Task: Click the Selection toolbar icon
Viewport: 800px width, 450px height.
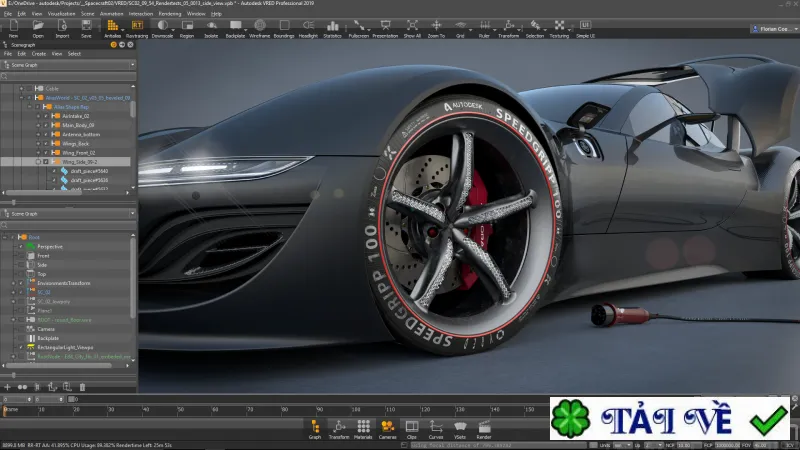Action: (x=535, y=29)
